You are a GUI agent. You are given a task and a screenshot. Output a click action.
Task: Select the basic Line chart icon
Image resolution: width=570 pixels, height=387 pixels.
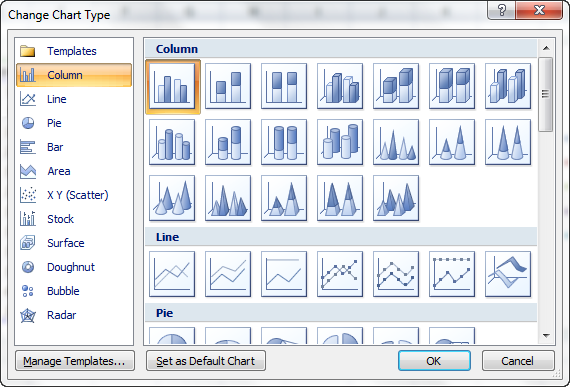[172, 274]
